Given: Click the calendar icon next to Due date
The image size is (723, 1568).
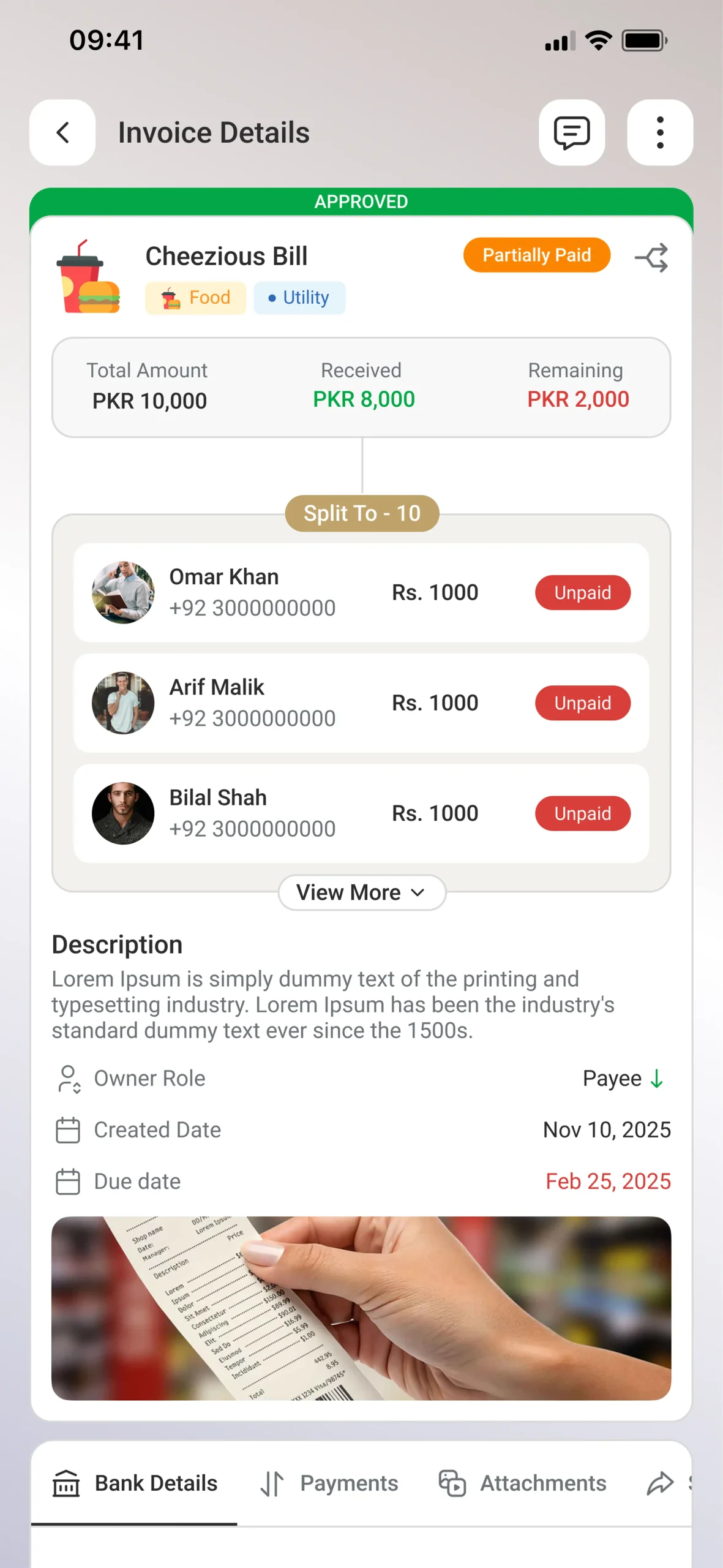Looking at the screenshot, I should click(x=68, y=1182).
